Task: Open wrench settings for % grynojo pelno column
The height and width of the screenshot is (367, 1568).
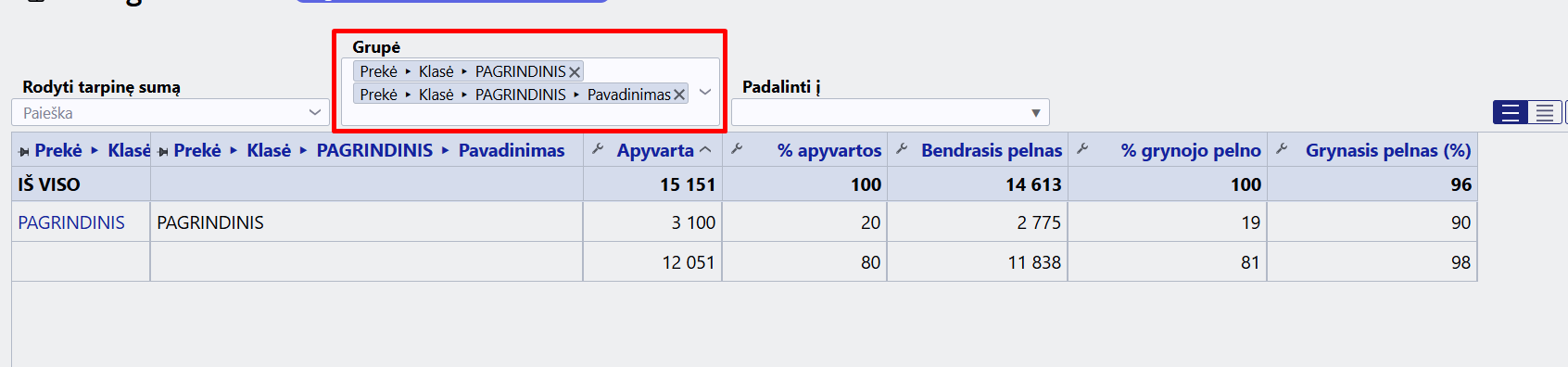Action: pyautogui.click(x=1081, y=149)
